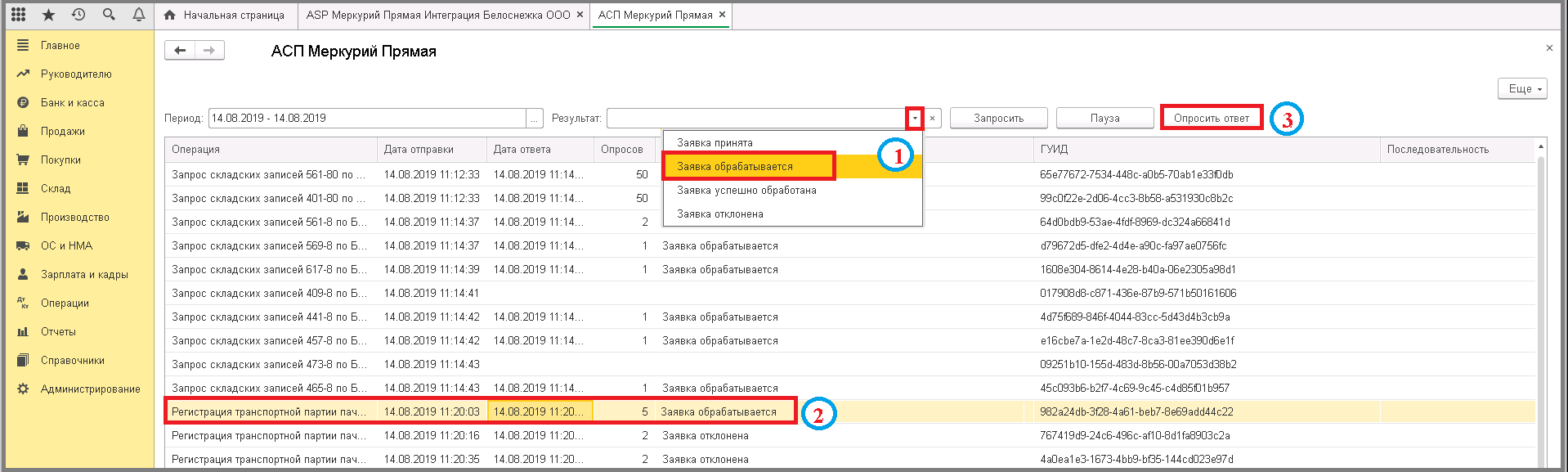Screen dimensions: 1568x472
Task: Sort by the Дата ответа column header
Action: coord(540,150)
